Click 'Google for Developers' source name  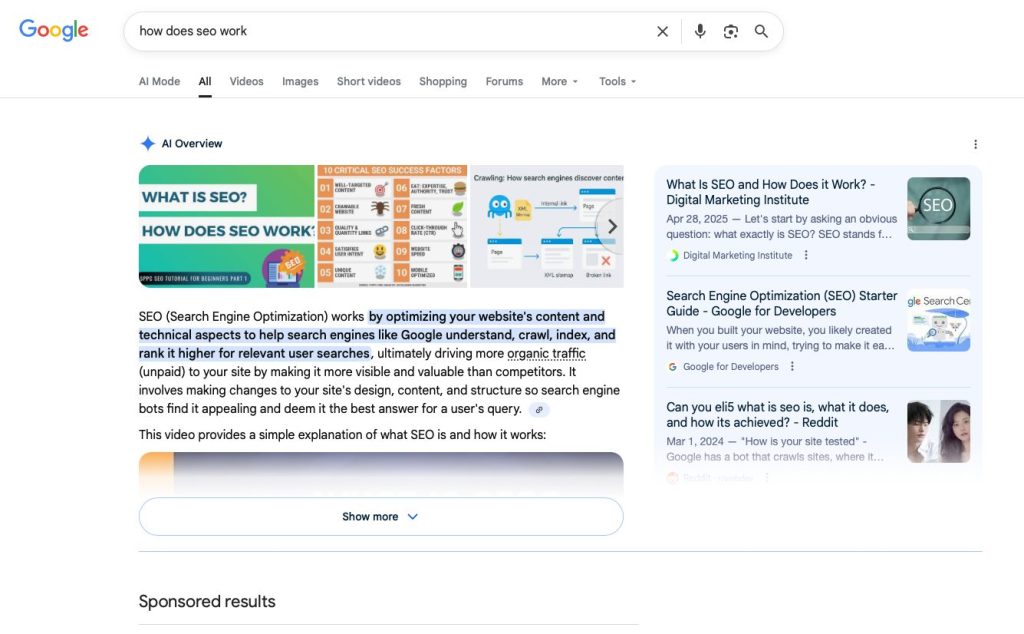click(x=731, y=367)
